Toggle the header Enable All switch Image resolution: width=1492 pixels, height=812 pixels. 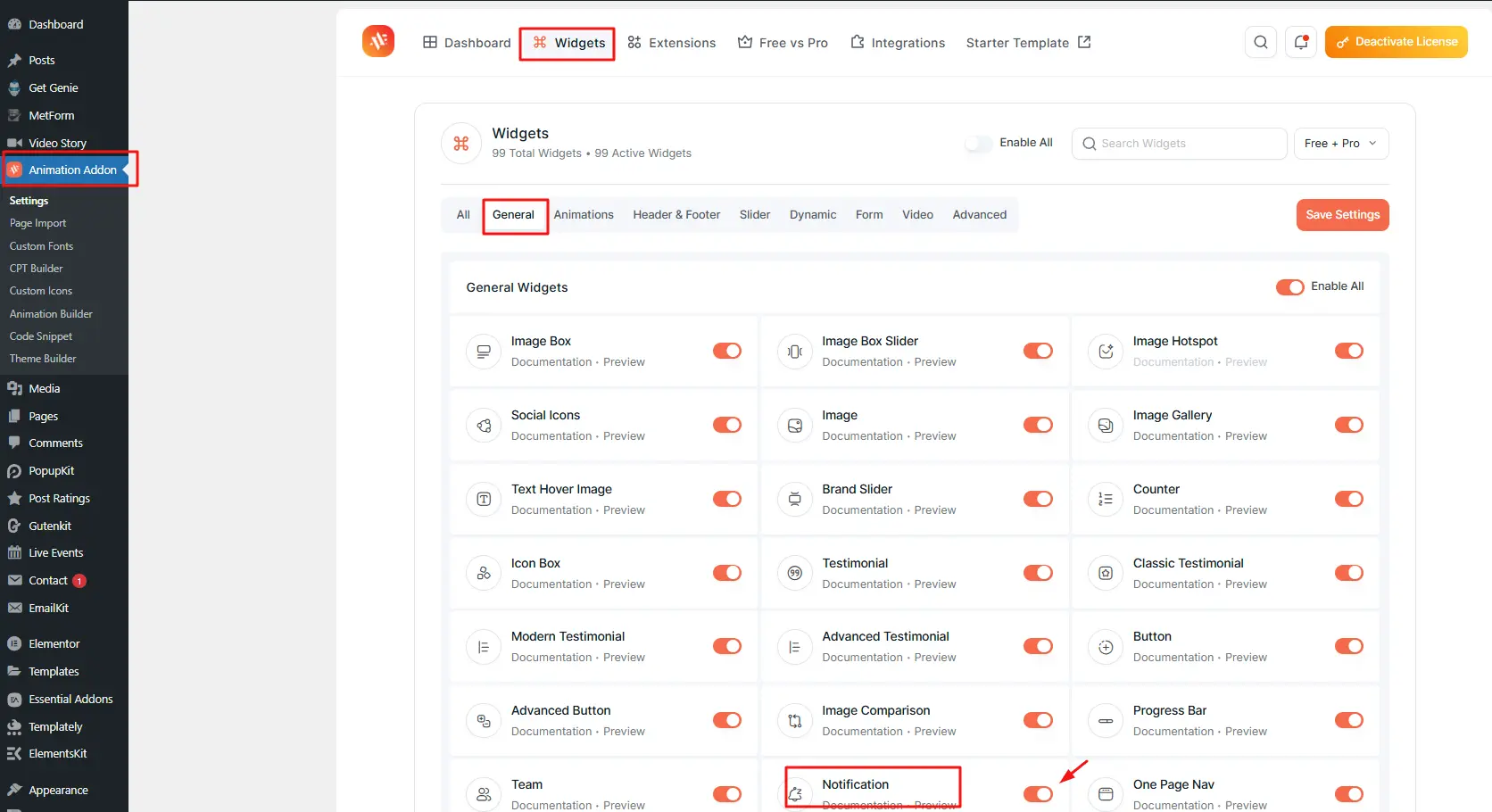(979, 144)
